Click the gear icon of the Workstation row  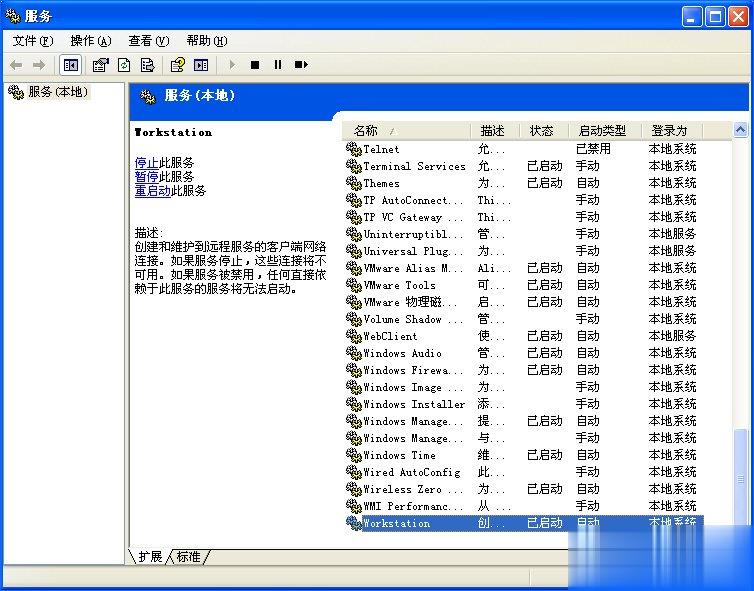pos(354,523)
